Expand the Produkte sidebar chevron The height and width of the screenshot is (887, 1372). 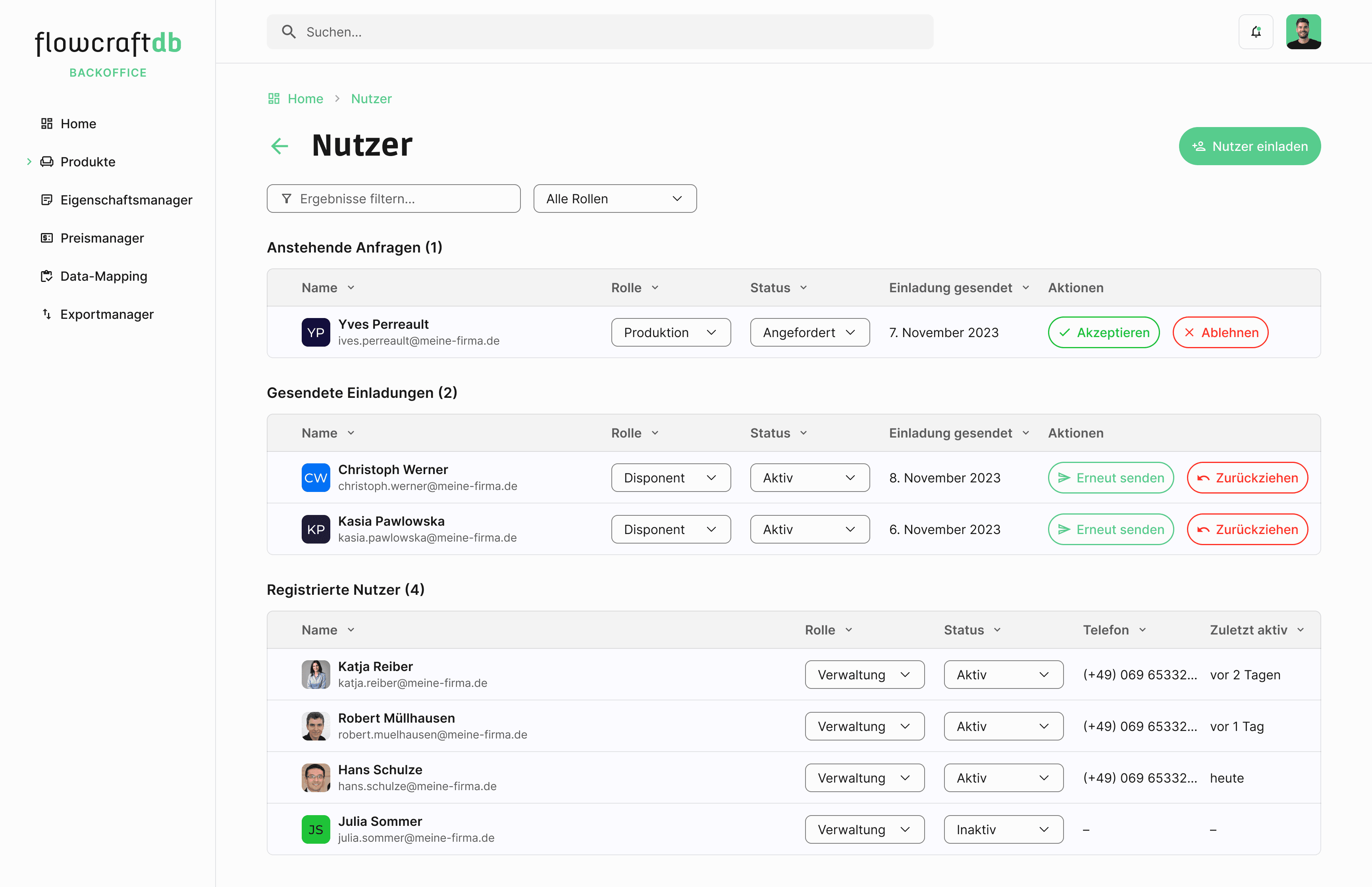29,162
